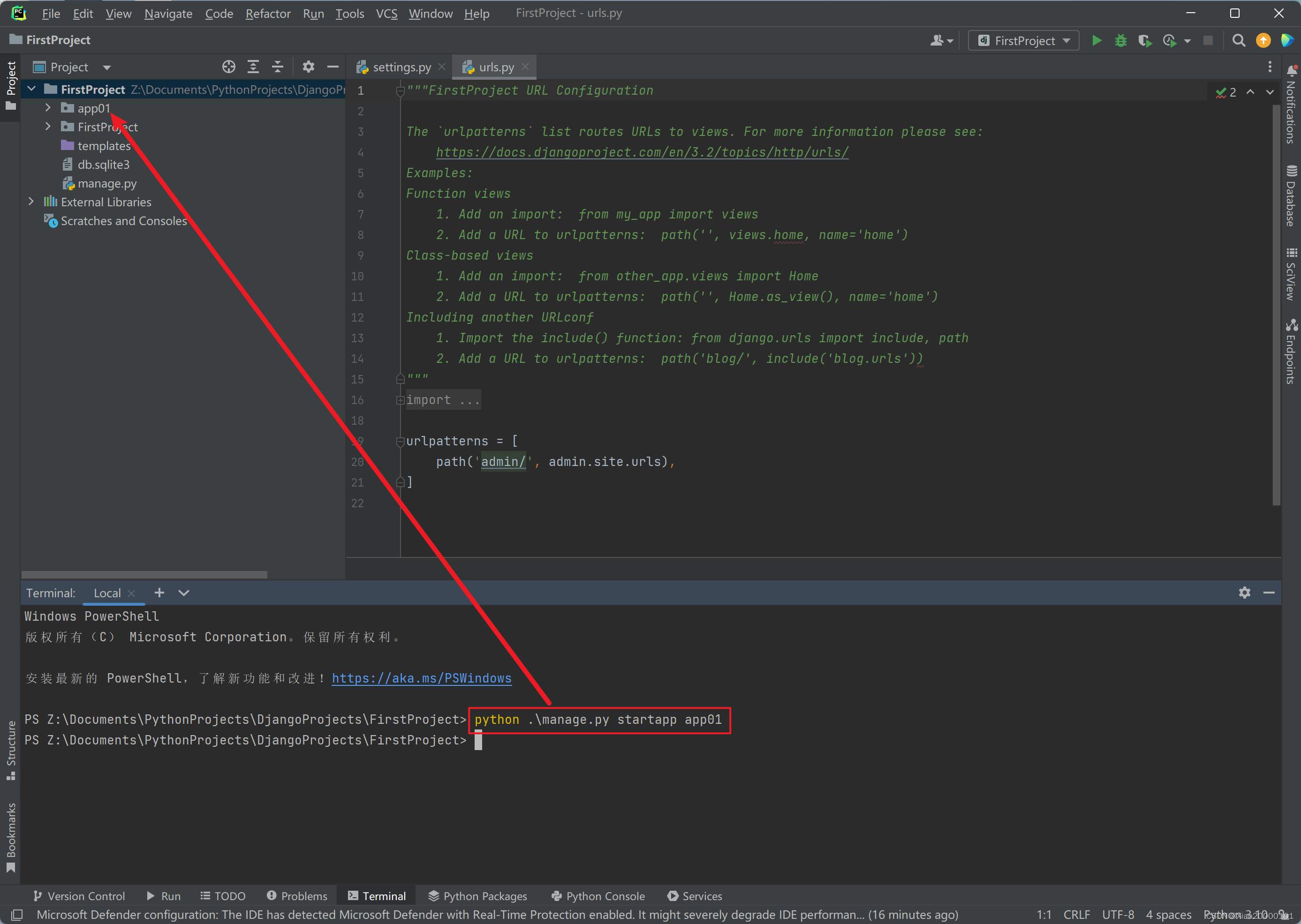Expand folded import region
Screen dimensions: 1301x924
pos(401,400)
